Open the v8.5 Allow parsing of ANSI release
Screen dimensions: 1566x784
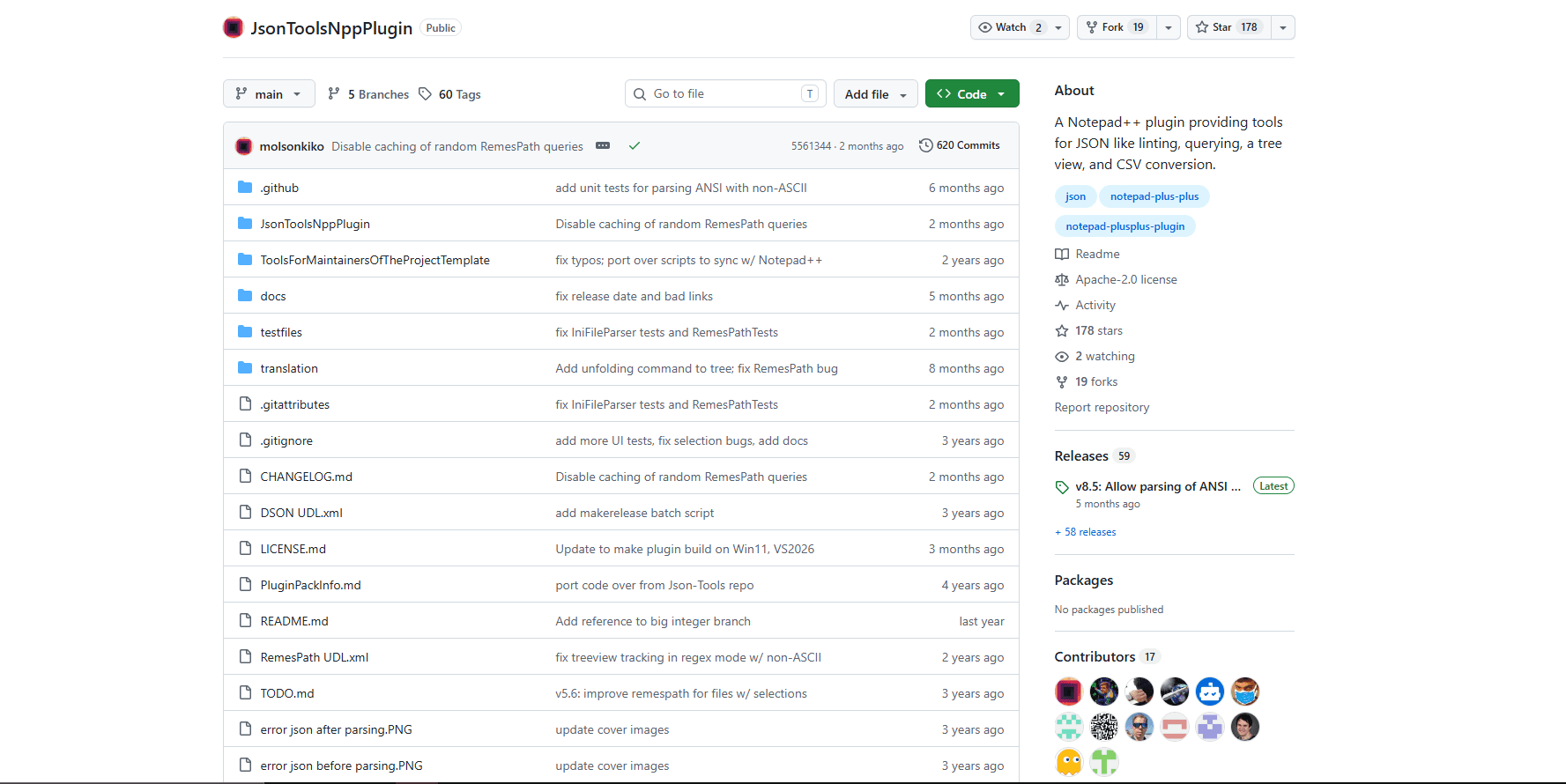(1158, 486)
